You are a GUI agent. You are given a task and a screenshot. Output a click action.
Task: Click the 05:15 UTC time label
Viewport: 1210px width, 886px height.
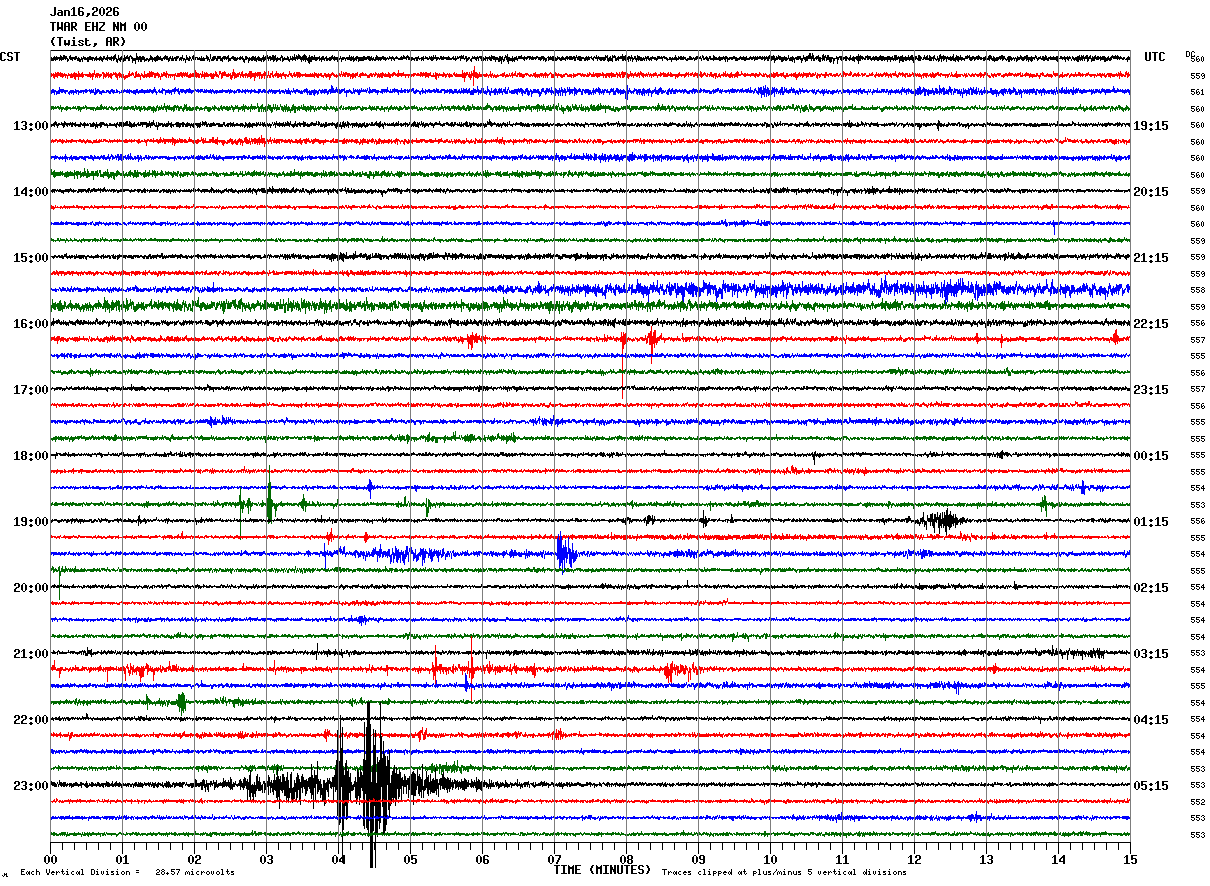tap(1151, 786)
